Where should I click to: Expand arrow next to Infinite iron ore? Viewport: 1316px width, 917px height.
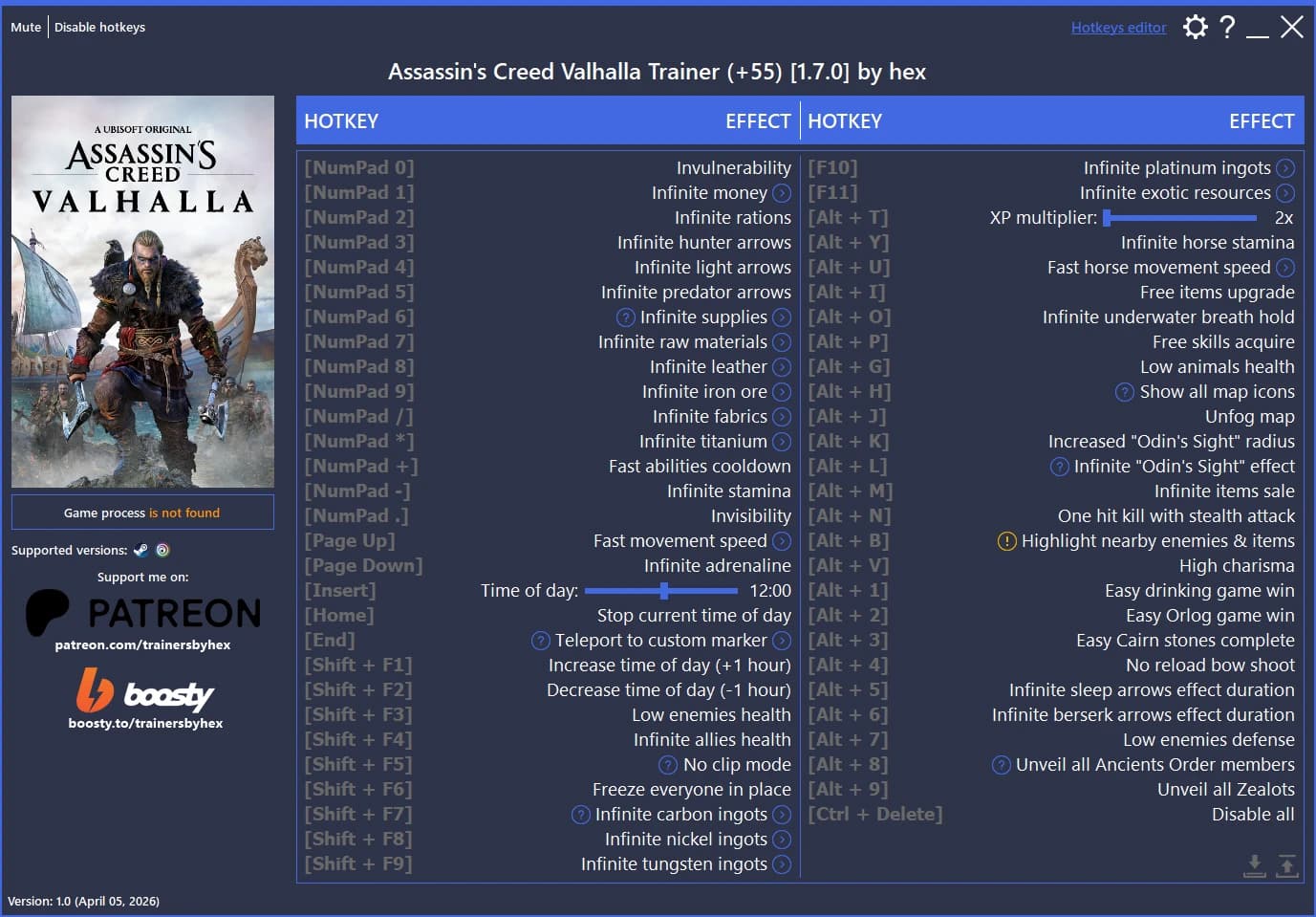782,392
